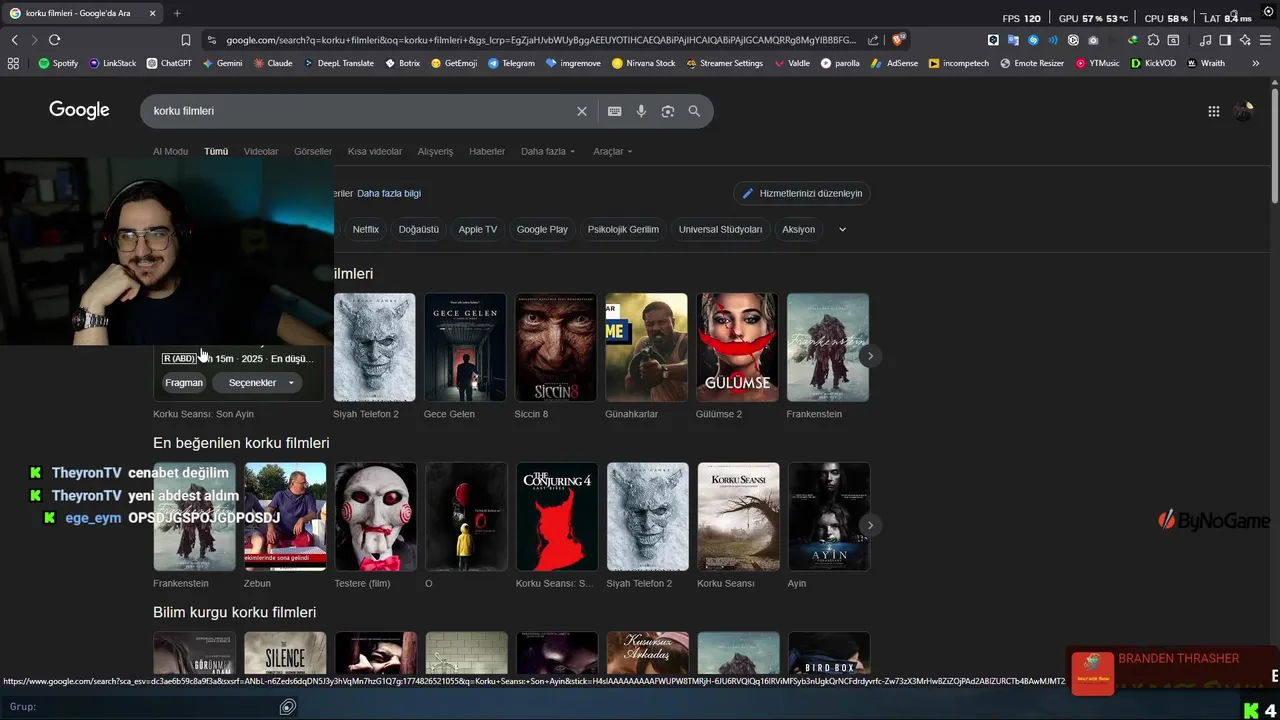Open the Conjuring 4 poster thumbnail
This screenshot has height=720, width=1280.
557,516
